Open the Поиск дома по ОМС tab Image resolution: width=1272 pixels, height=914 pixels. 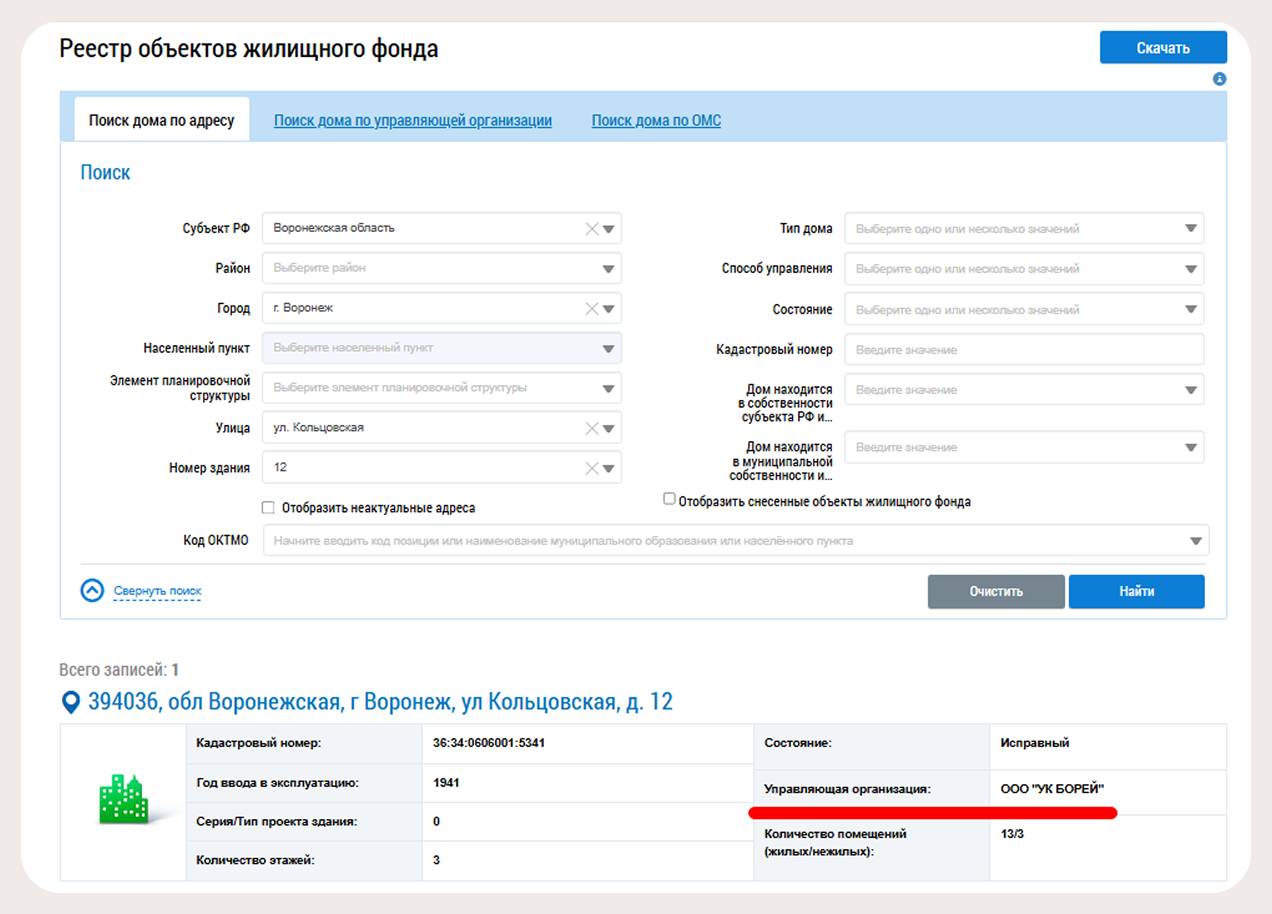(x=656, y=121)
